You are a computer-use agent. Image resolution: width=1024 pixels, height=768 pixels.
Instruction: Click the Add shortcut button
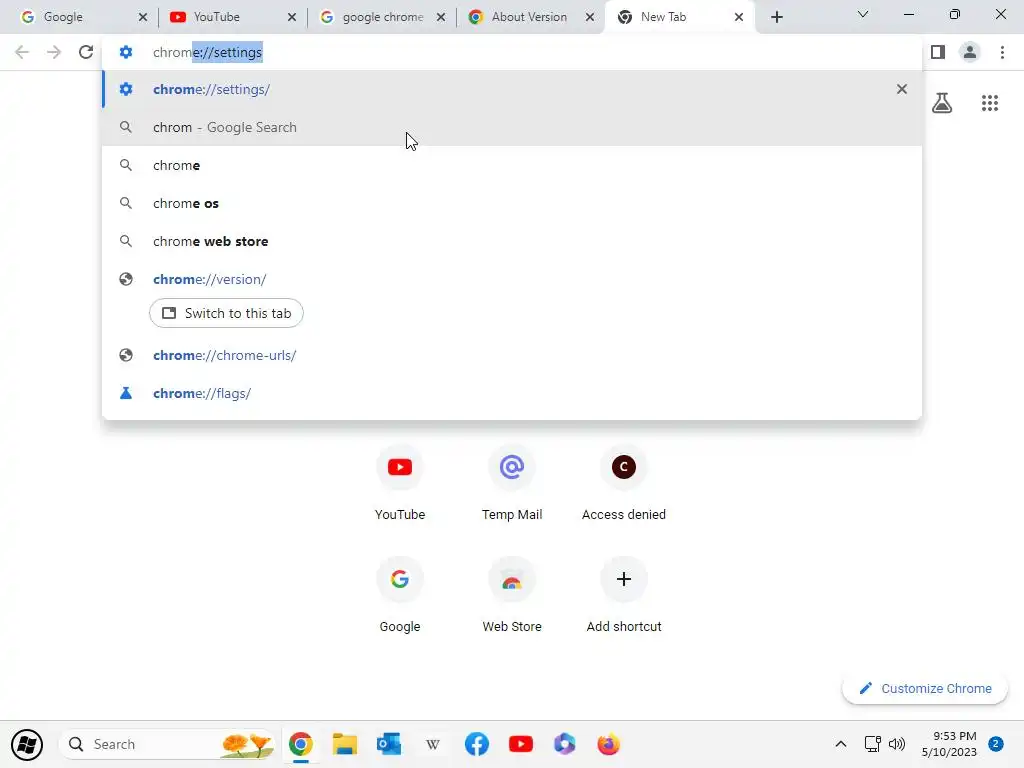[x=624, y=595]
